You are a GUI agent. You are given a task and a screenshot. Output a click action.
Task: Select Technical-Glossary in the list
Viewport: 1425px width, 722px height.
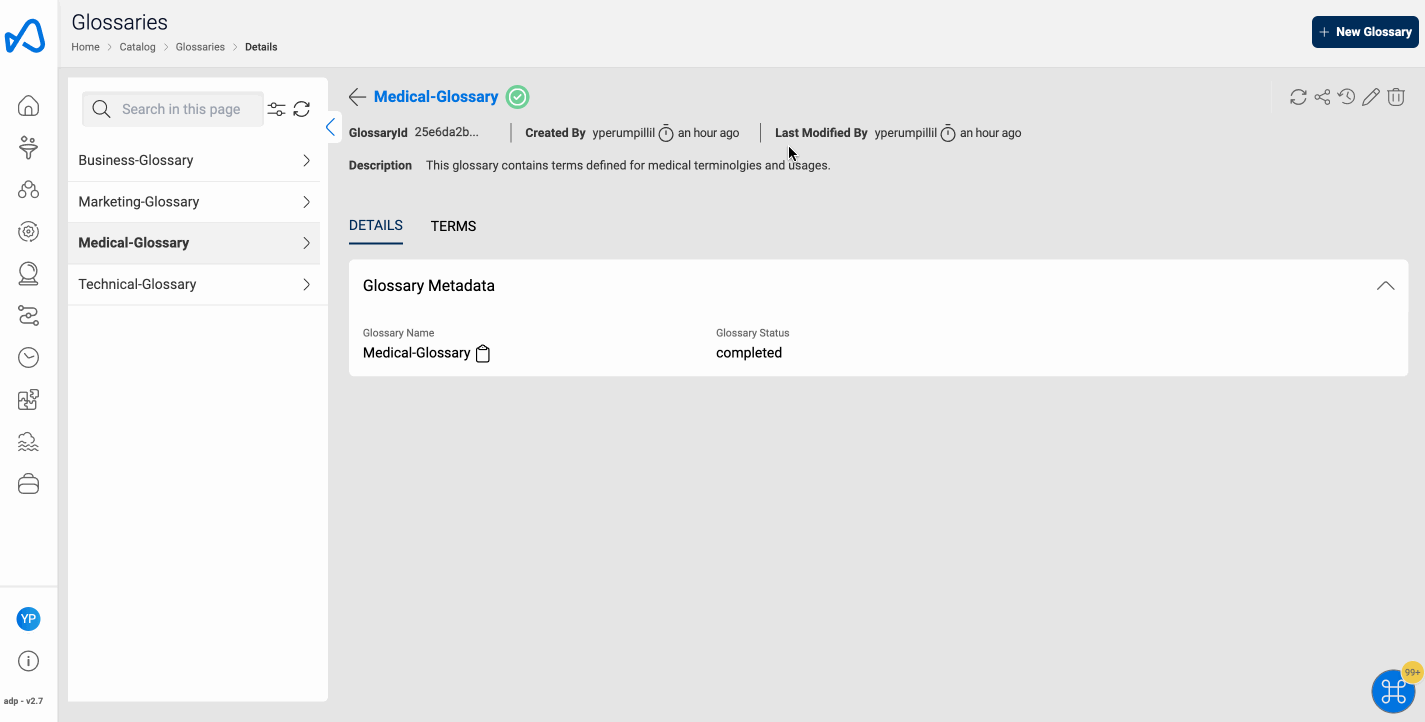point(194,285)
